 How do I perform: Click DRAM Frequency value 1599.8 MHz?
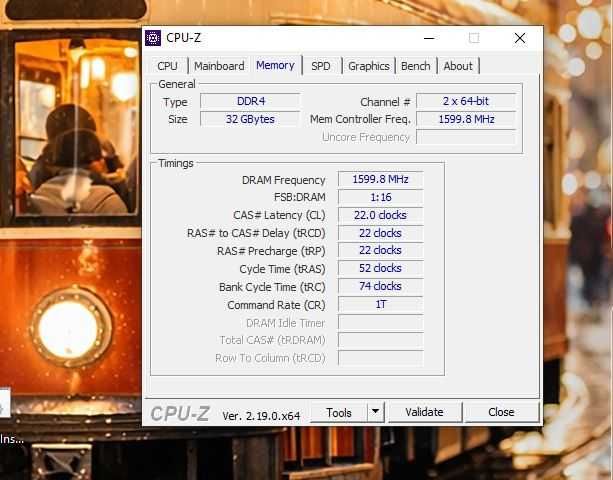(380, 179)
